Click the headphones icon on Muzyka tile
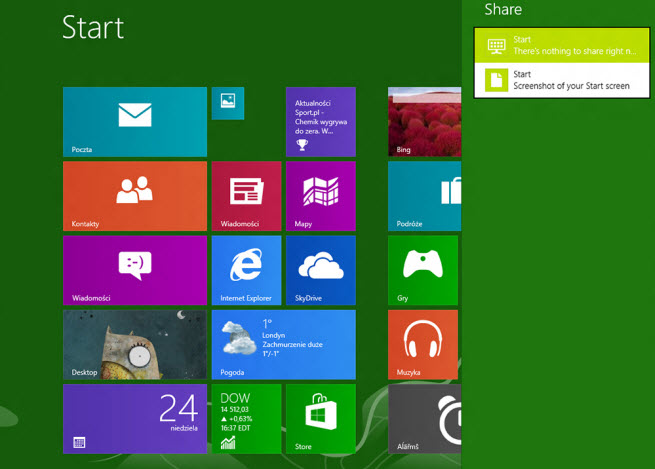Viewport: 655px width, 469px height. [423, 338]
